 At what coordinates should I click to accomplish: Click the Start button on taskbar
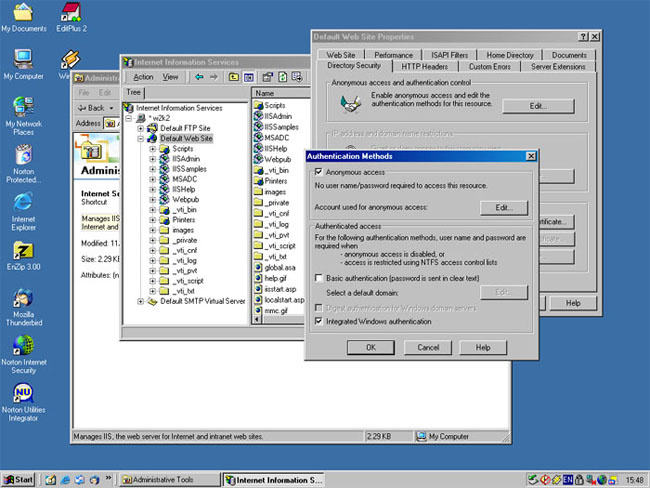click(x=19, y=480)
